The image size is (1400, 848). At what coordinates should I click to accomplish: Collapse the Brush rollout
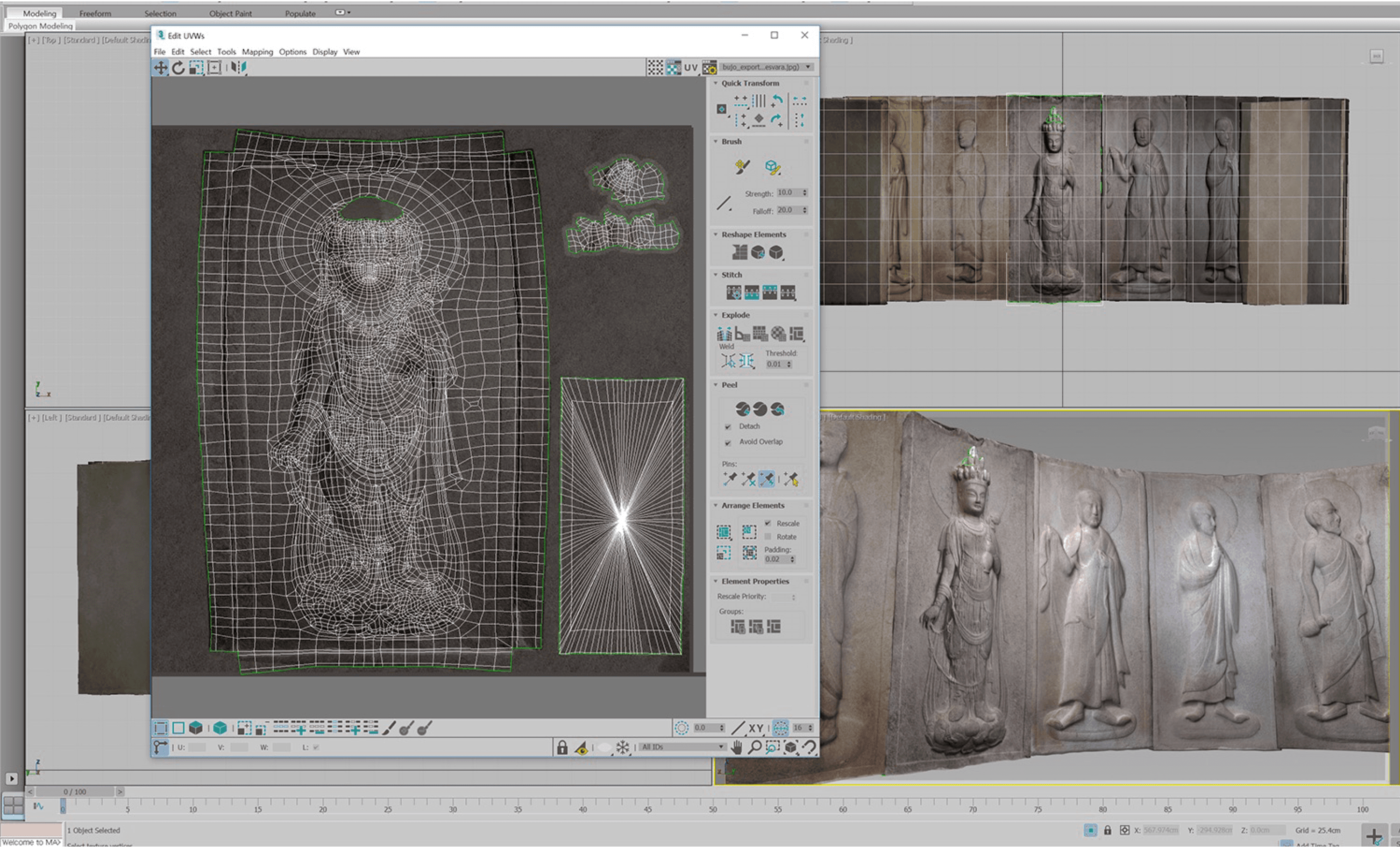(x=715, y=142)
